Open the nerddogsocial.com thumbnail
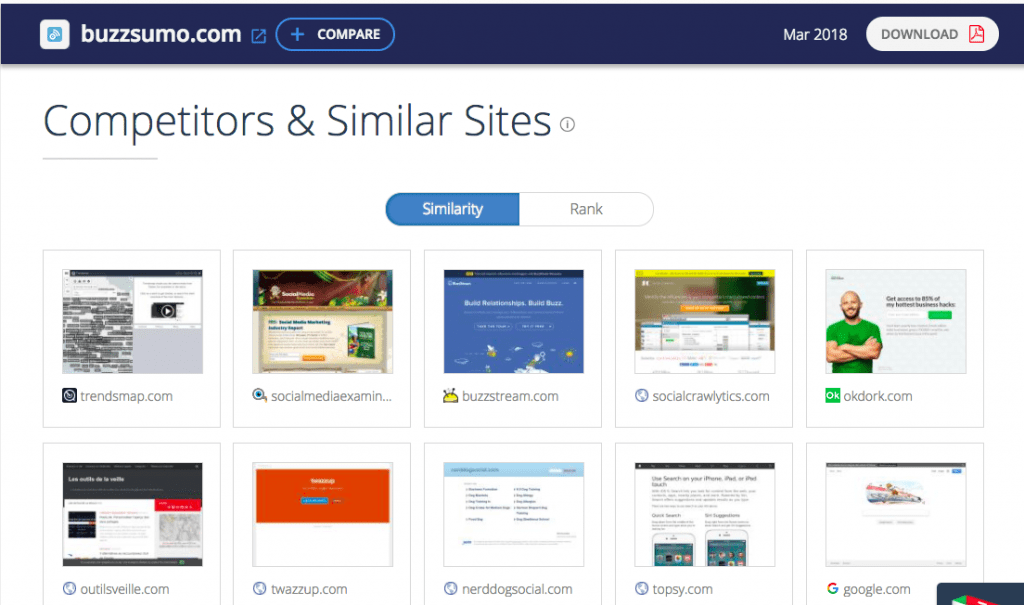 pos(514,514)
